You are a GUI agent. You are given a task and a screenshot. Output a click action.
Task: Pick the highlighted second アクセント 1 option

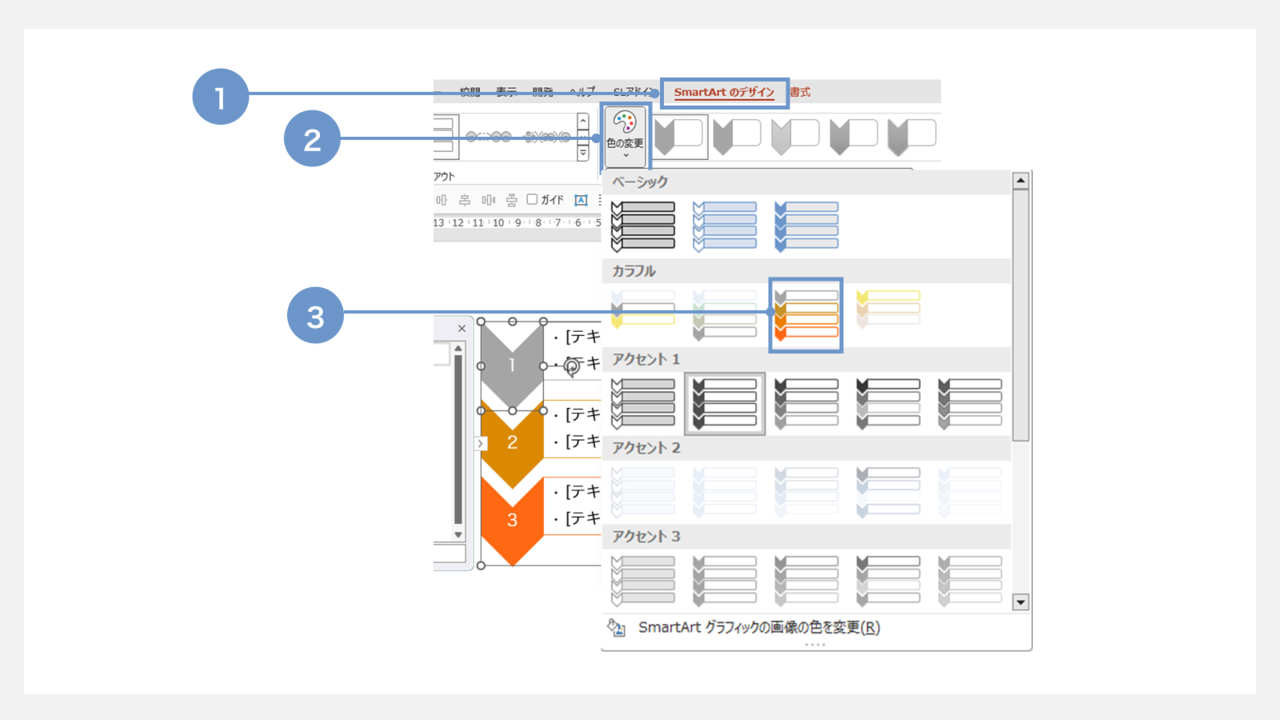[x=725, y=403]
